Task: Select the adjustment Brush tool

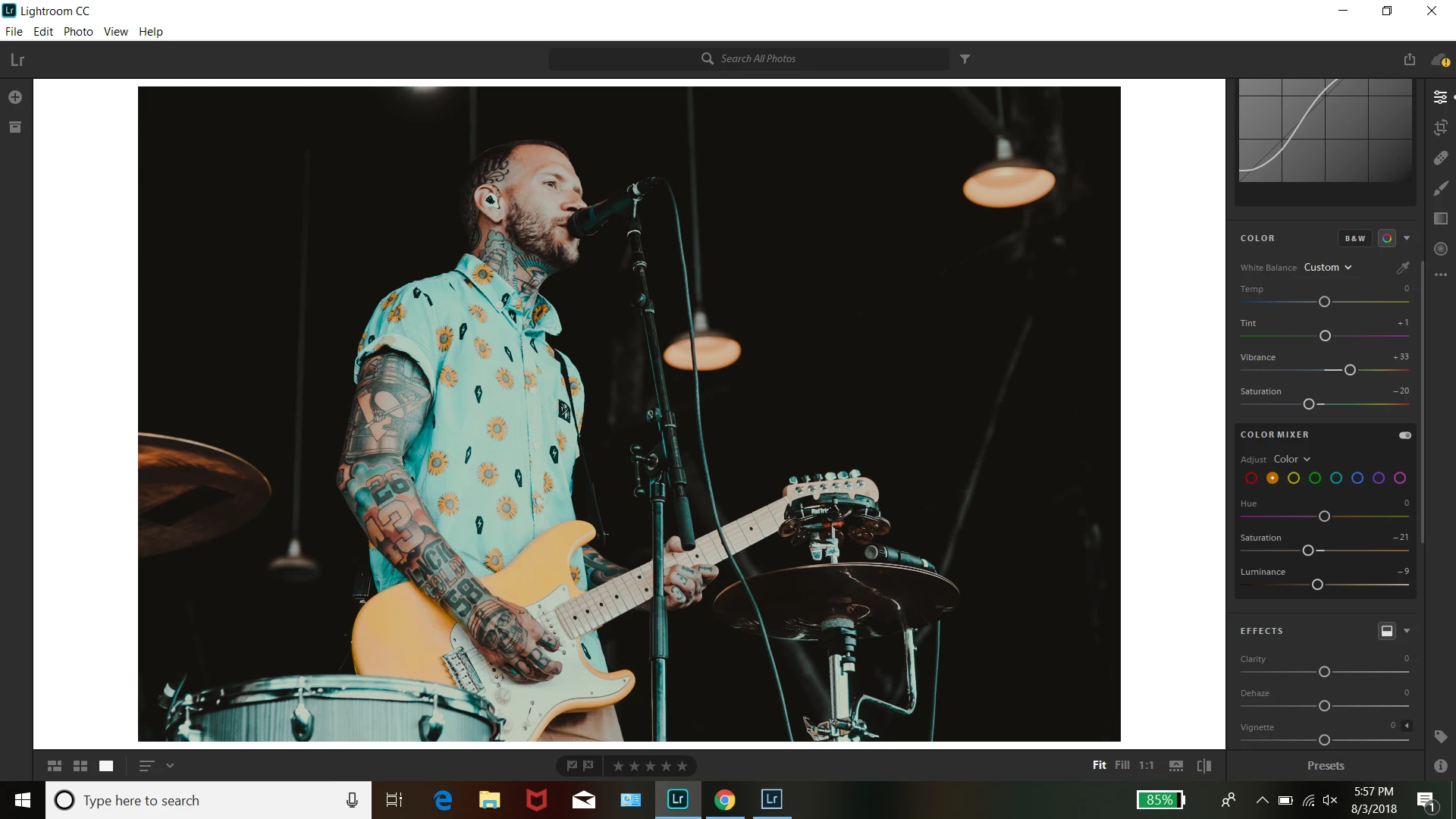Action: 1440,188
